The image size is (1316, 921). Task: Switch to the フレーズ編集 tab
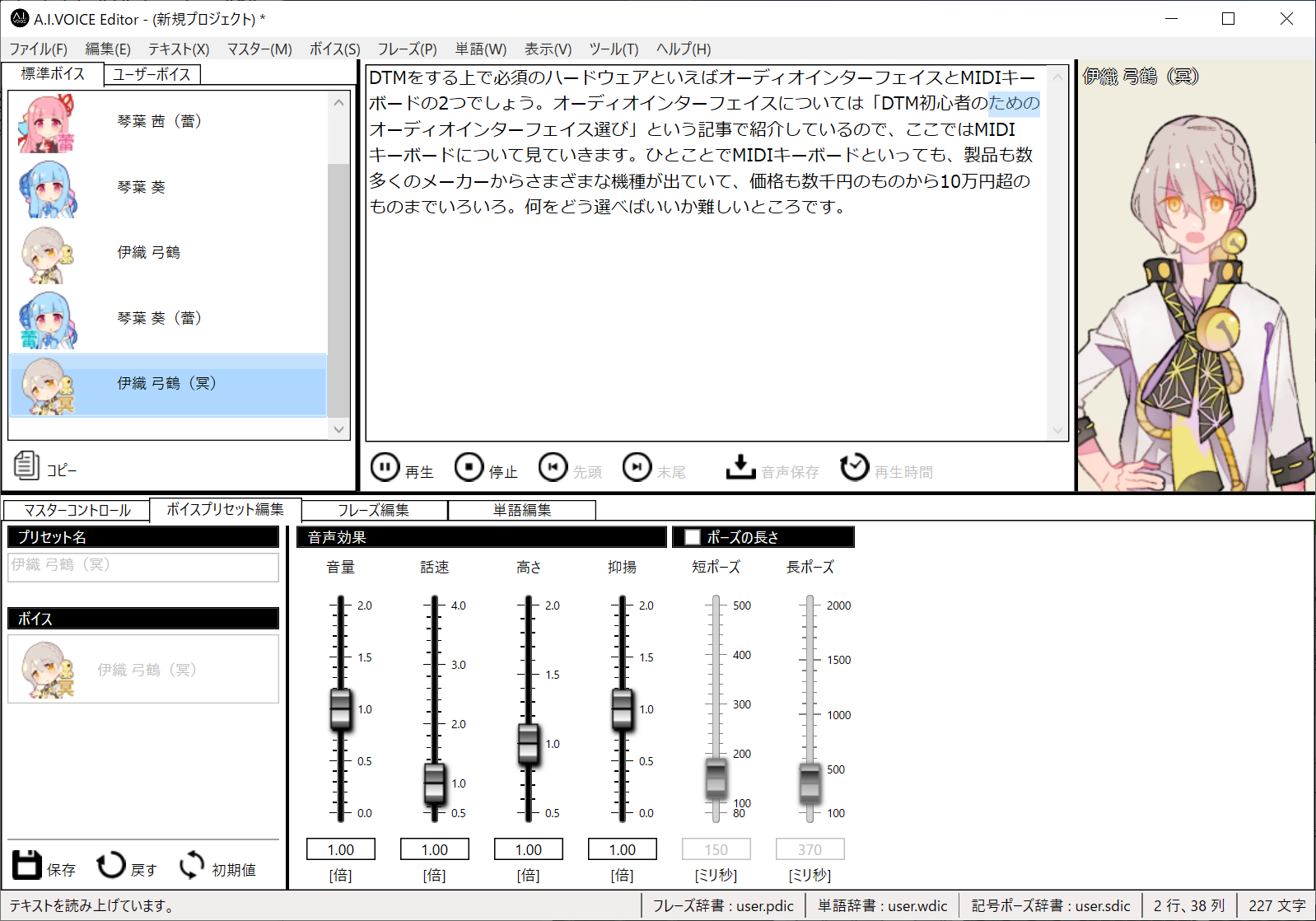374,510
